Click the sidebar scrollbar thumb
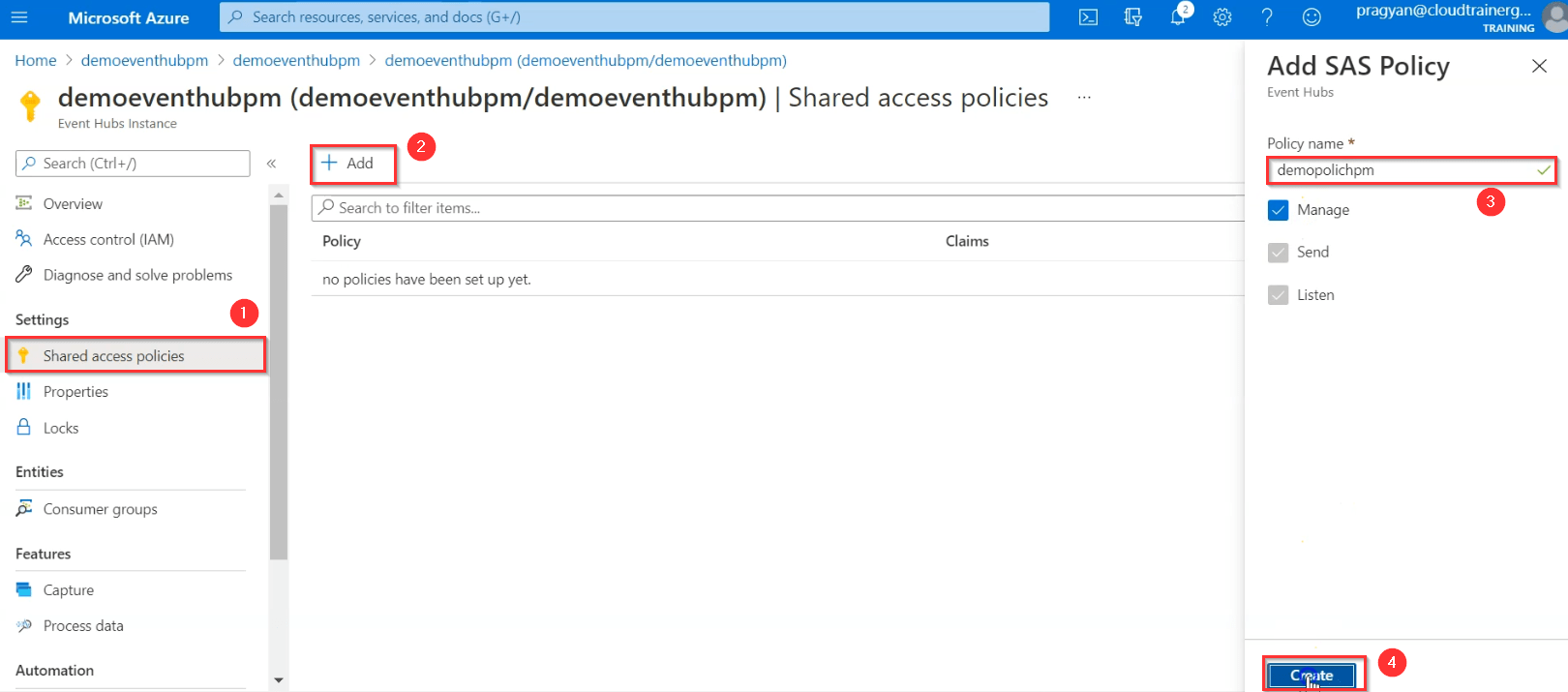This screenshot has height=692, width=1568. (279, 381)
